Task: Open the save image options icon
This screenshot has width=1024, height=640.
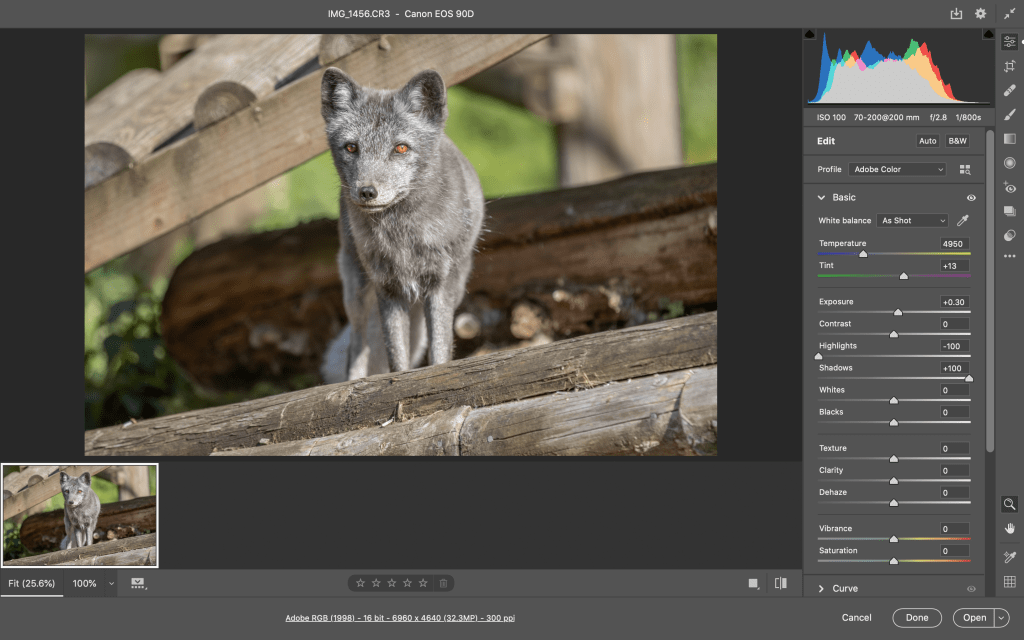Action: [956, 14]
